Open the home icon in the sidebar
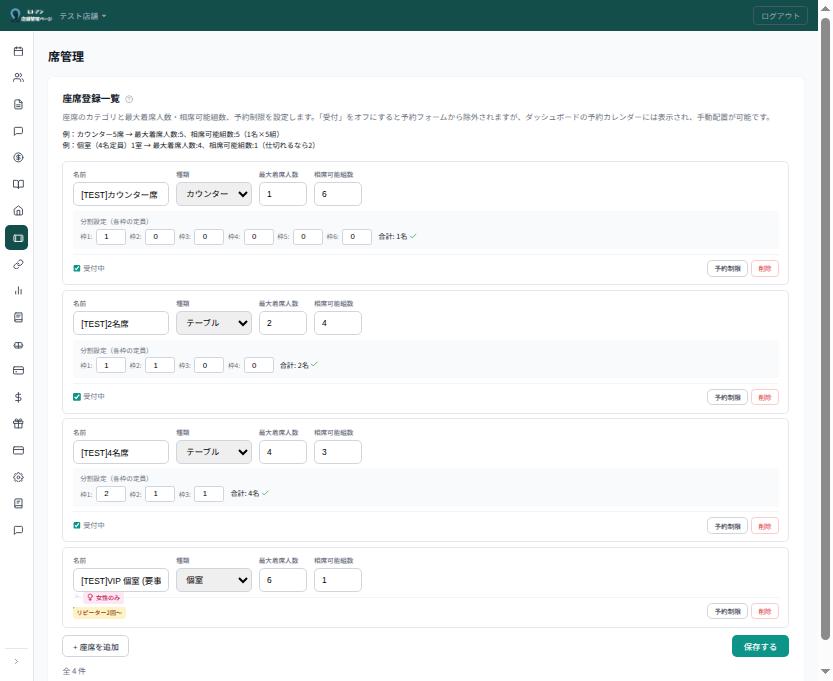833x681 pixels. [18, 211]
